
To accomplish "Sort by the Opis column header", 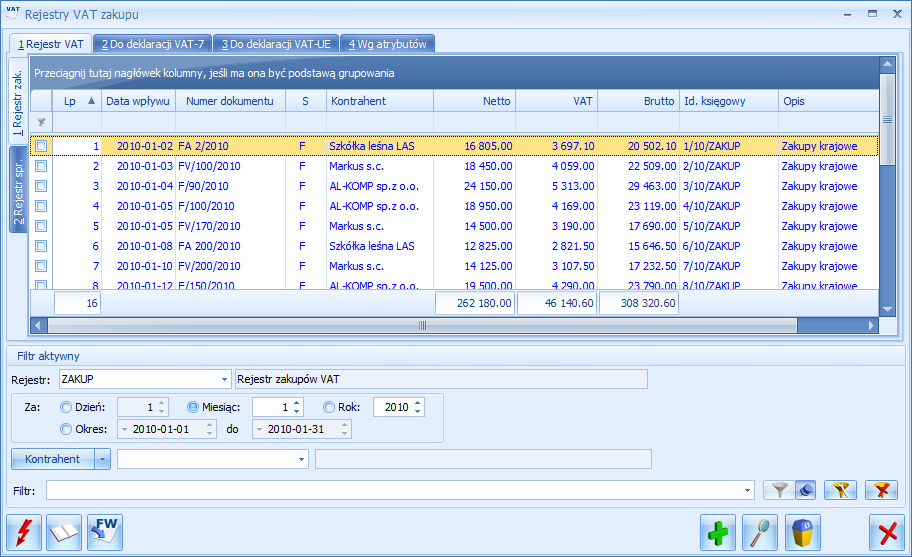I will 829,101.
